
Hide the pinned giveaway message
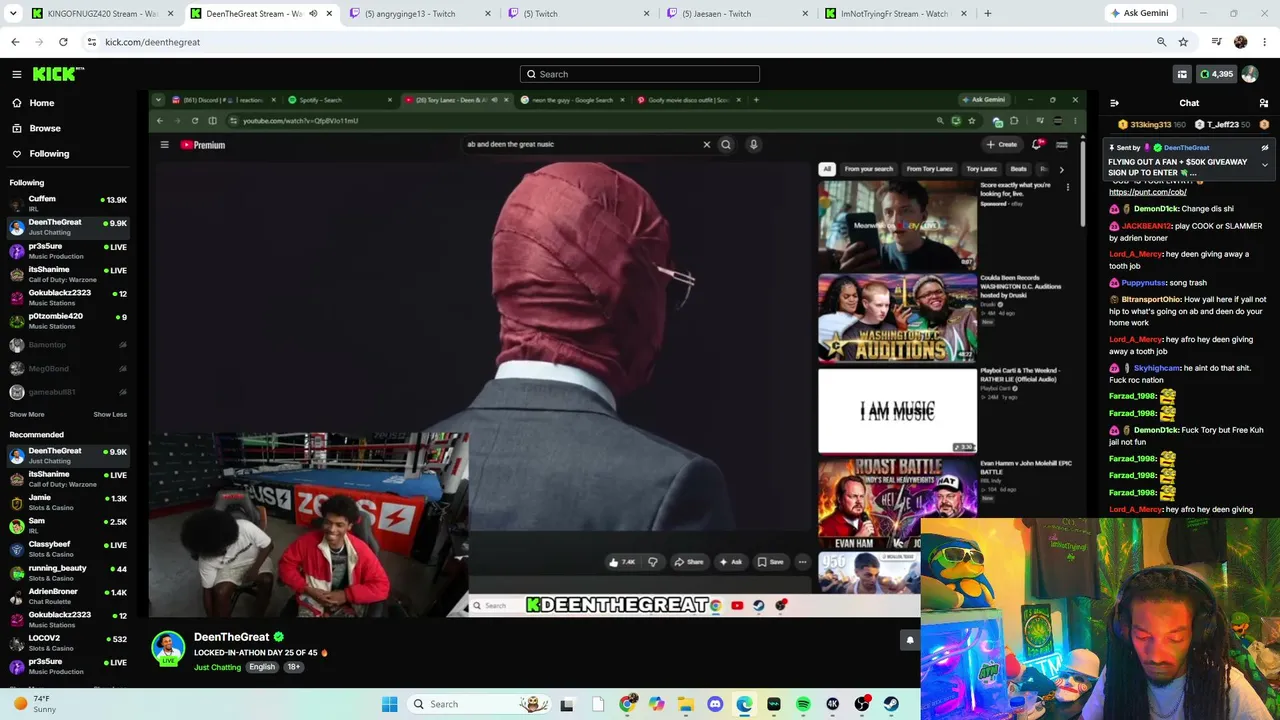[1264, 148]
